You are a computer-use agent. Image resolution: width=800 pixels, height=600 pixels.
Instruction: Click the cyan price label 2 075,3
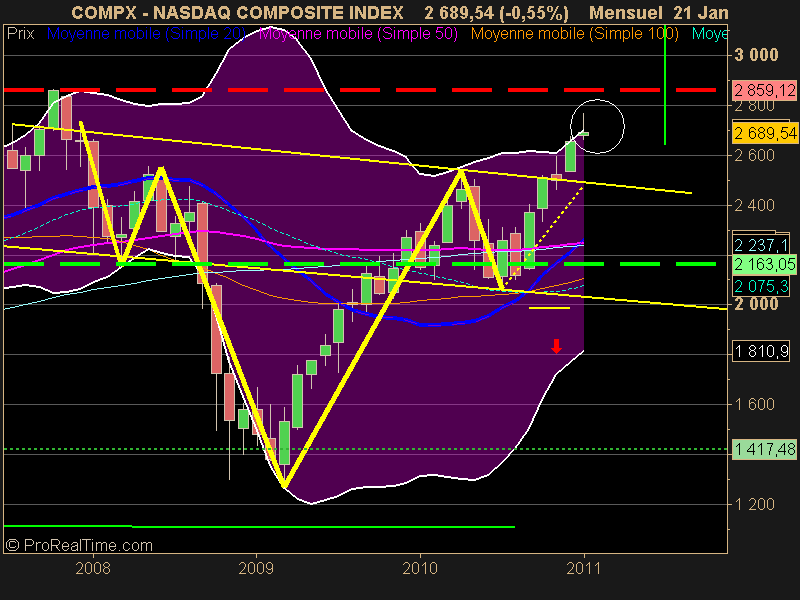[x=761, y=286]
